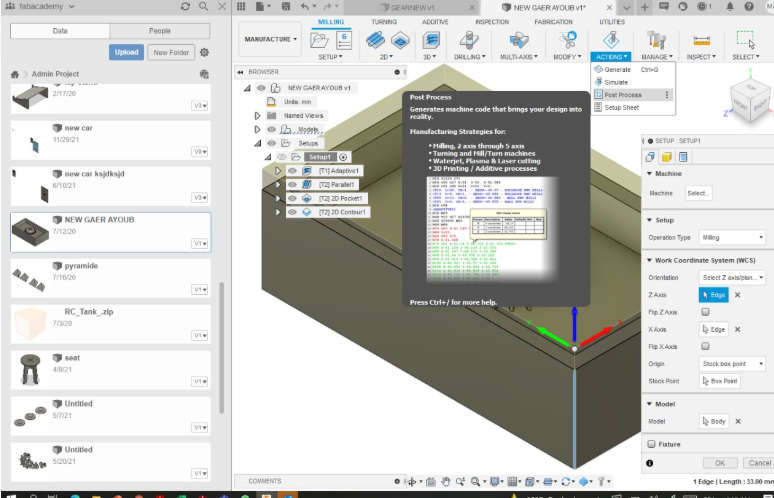Click the Undo arrow
The width and height of the screenshot is (774, 498).
pyautogui.click(x=305, y=6)
